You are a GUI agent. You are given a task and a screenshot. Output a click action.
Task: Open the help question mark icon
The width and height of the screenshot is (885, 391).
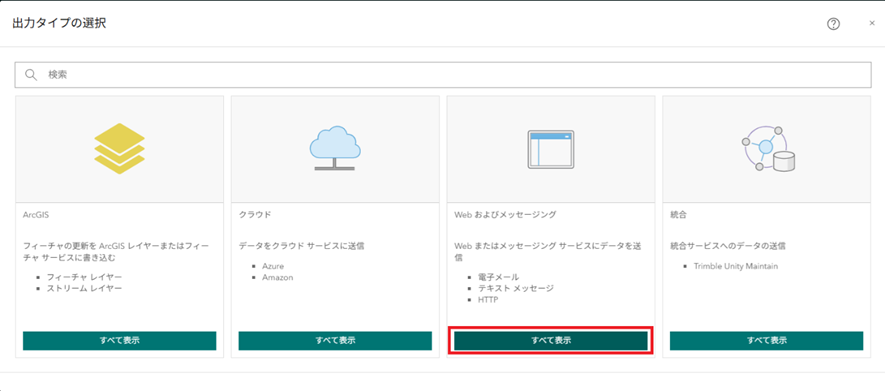pyautogui.click(x=834, y=24)
